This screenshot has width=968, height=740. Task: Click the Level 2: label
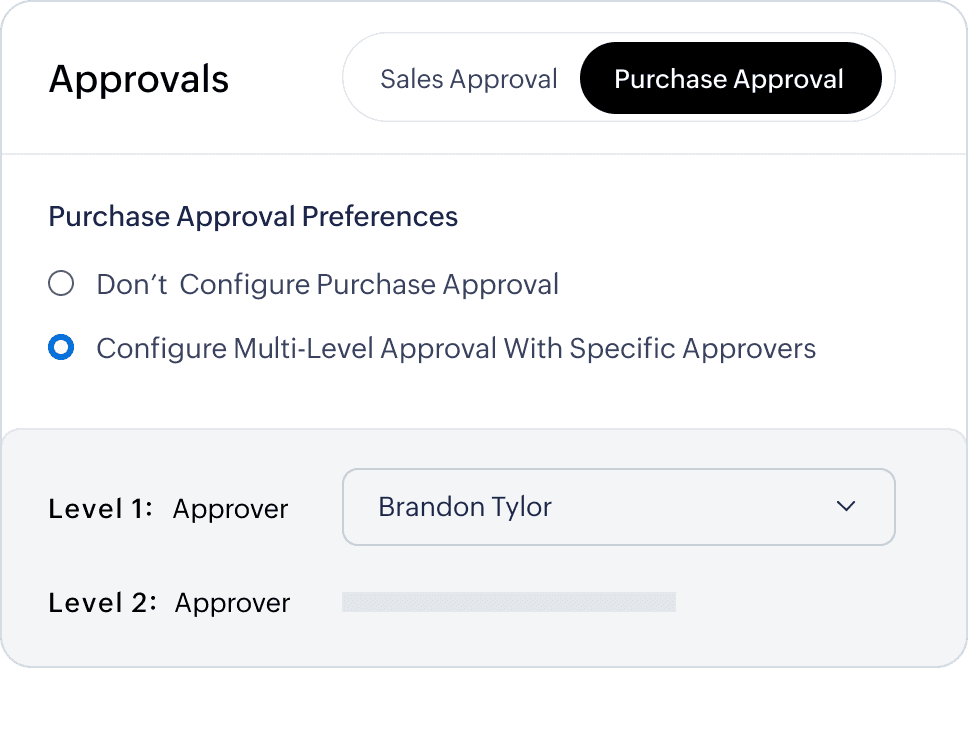point(102,603)
